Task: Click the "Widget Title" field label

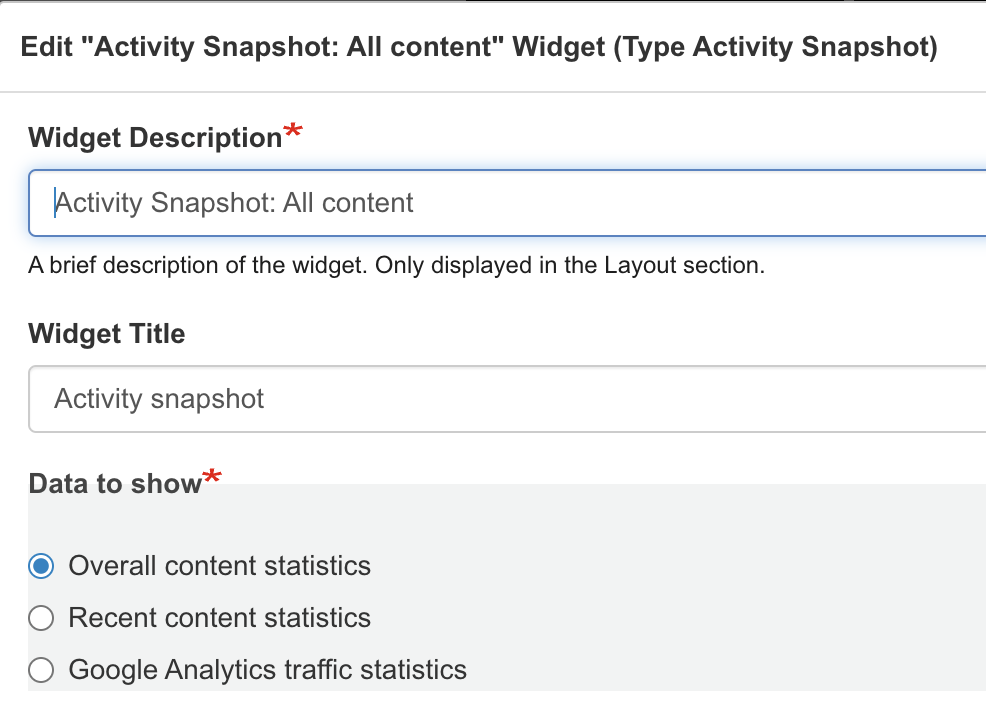Action: 107,334
